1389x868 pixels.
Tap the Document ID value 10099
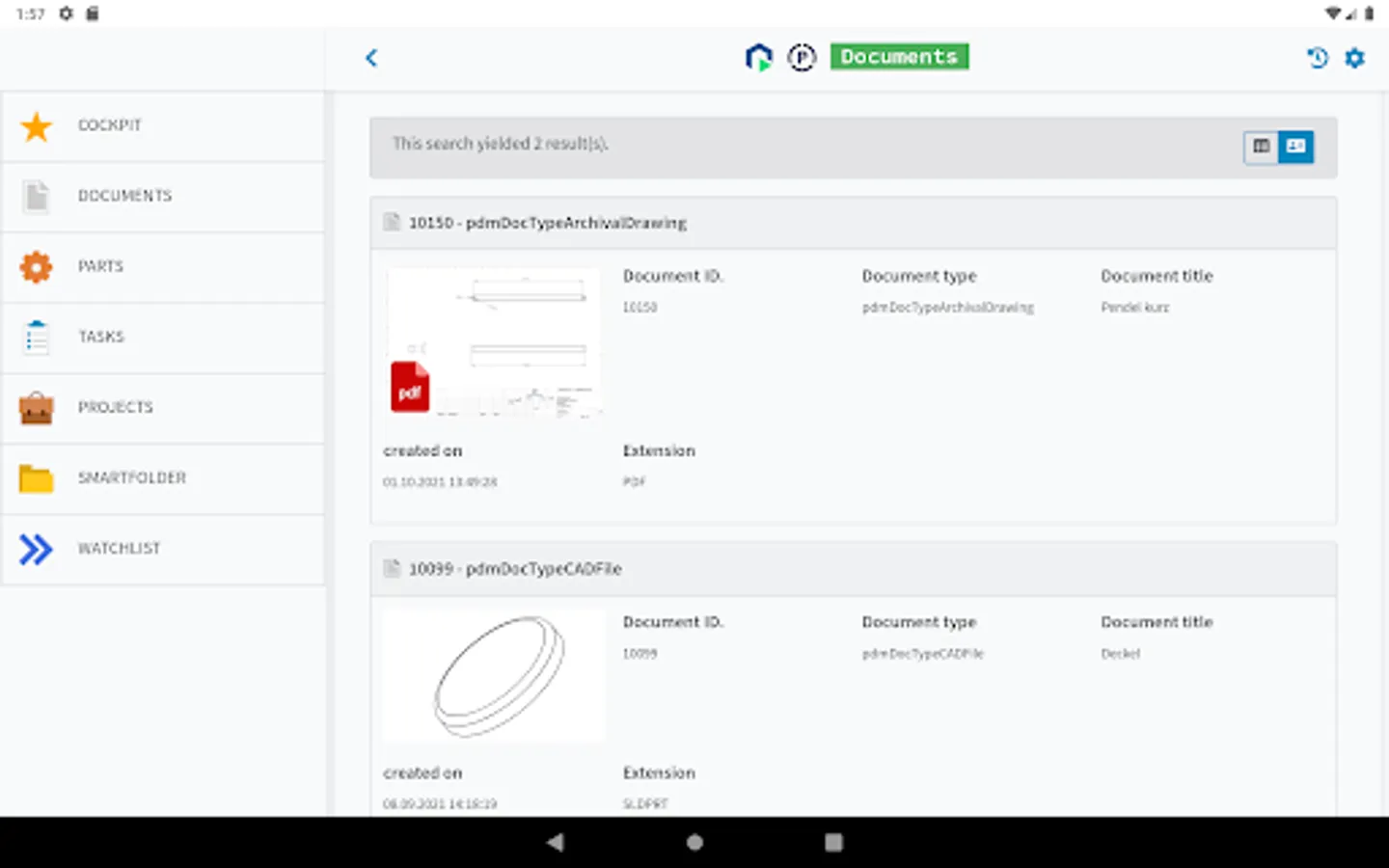coord(640,654)
